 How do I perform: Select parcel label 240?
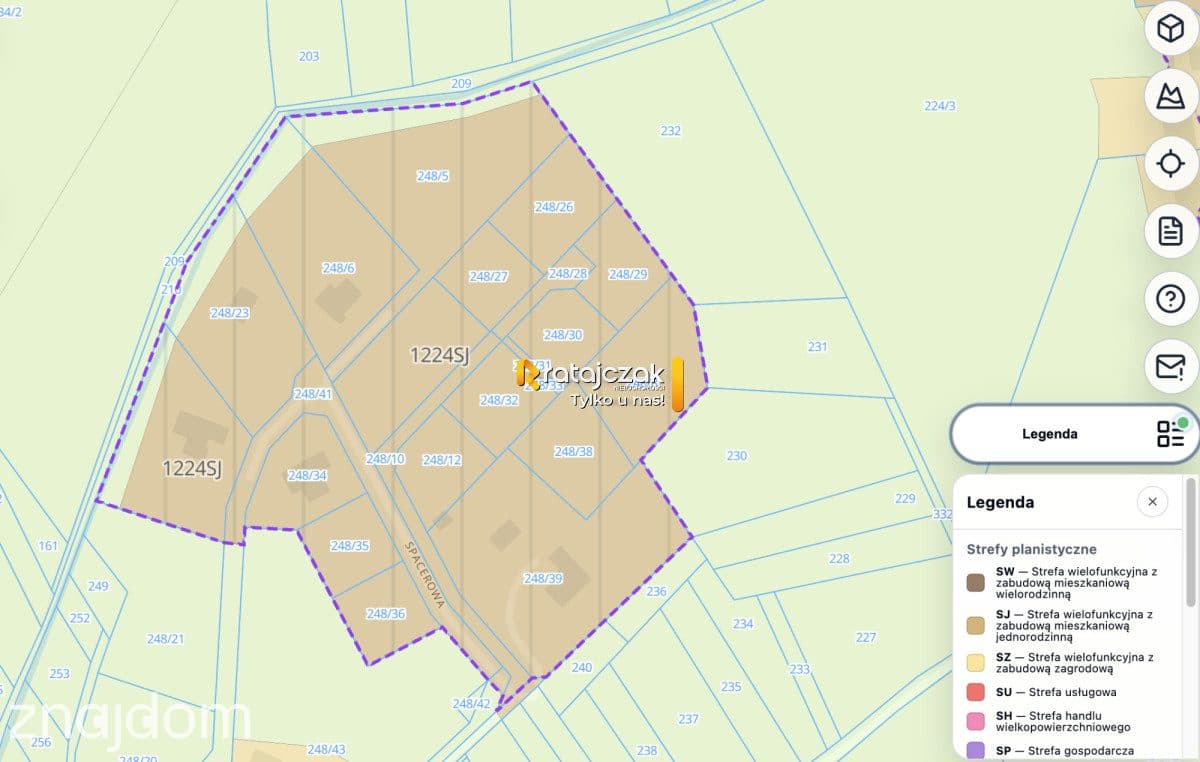(582, 668)
